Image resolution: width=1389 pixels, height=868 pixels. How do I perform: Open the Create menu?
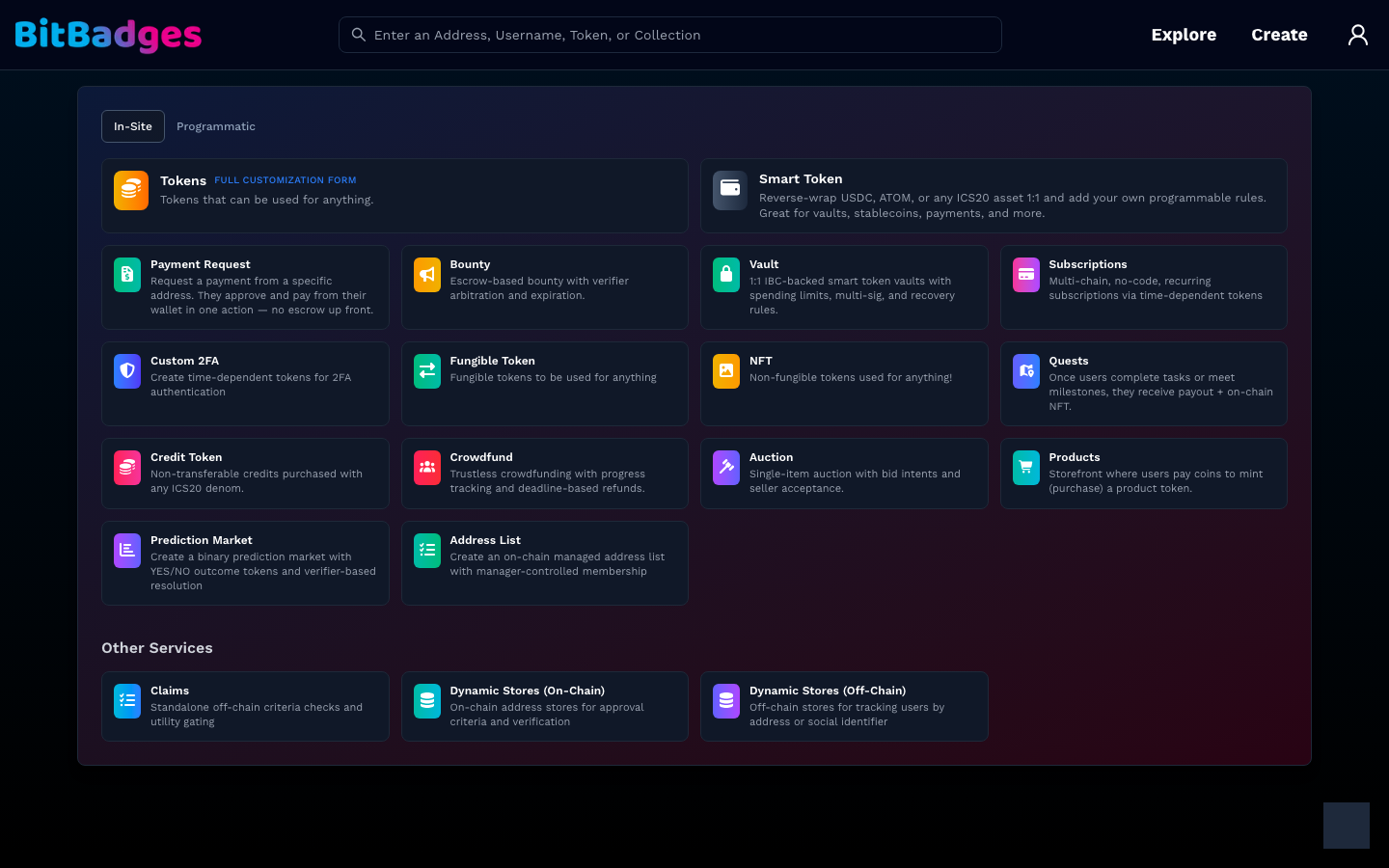point(1279,35)
